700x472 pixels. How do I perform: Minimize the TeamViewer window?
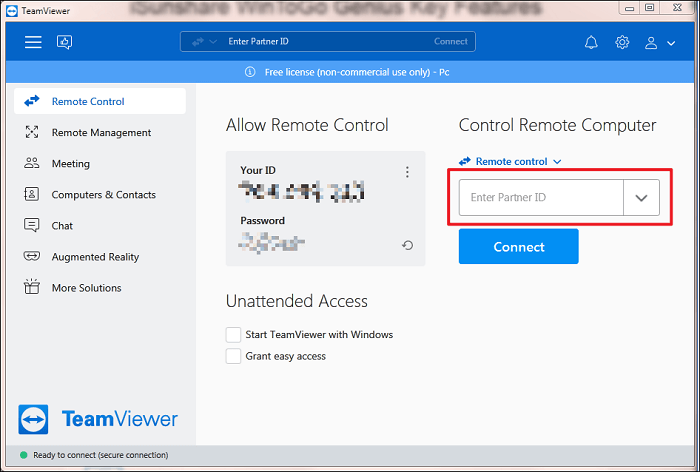629,8
